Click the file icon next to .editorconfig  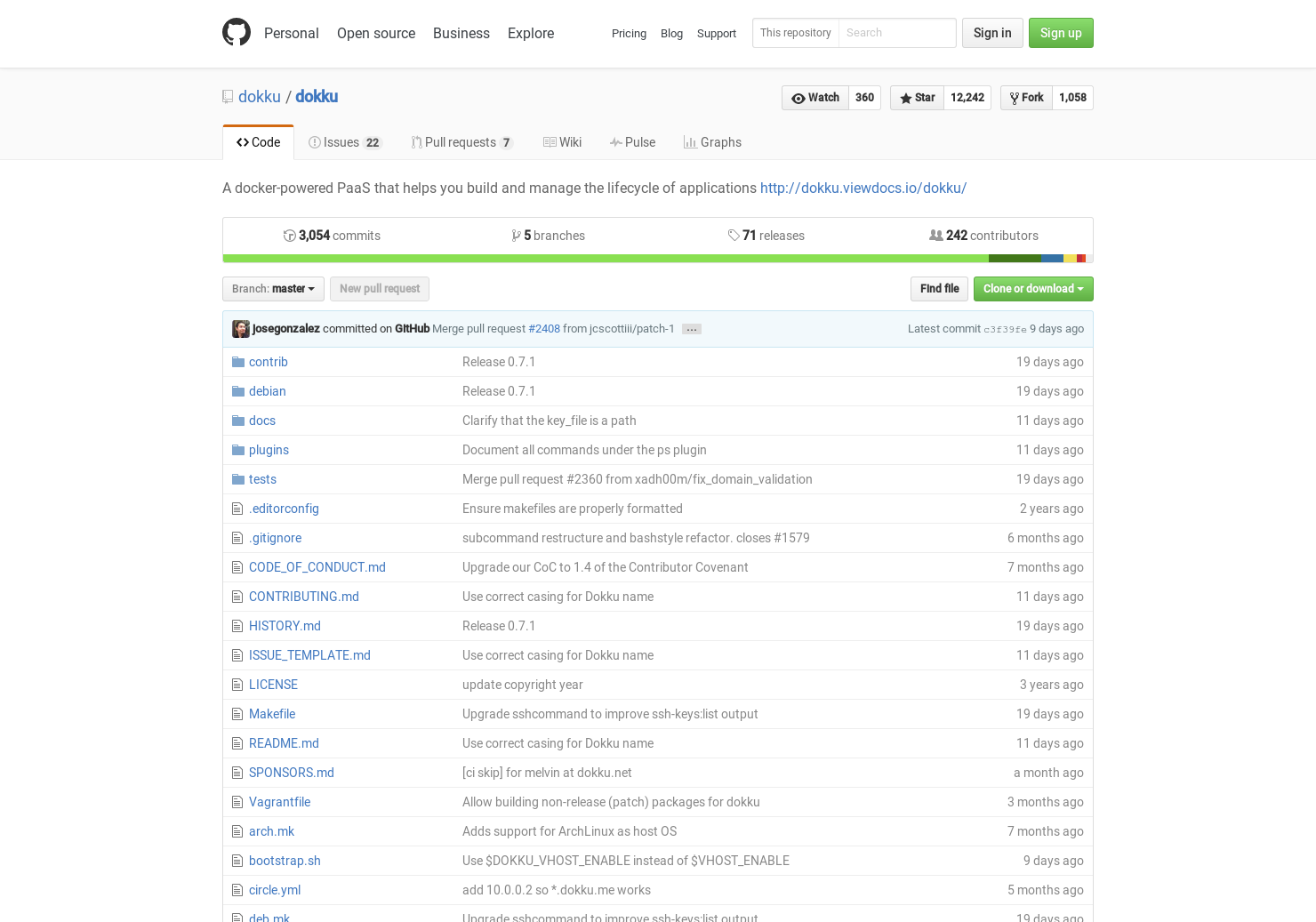click(237, 509)
